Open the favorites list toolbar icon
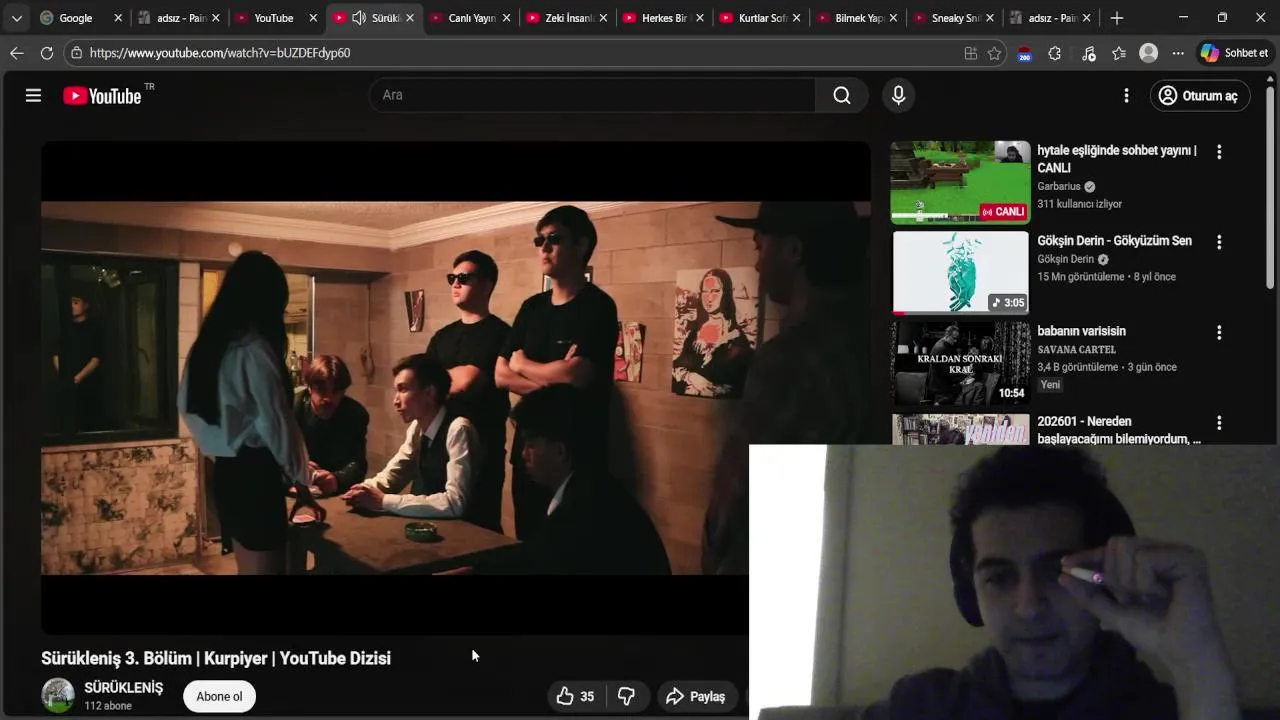Screen dimensions: 1280x720 pos(1119,53)
